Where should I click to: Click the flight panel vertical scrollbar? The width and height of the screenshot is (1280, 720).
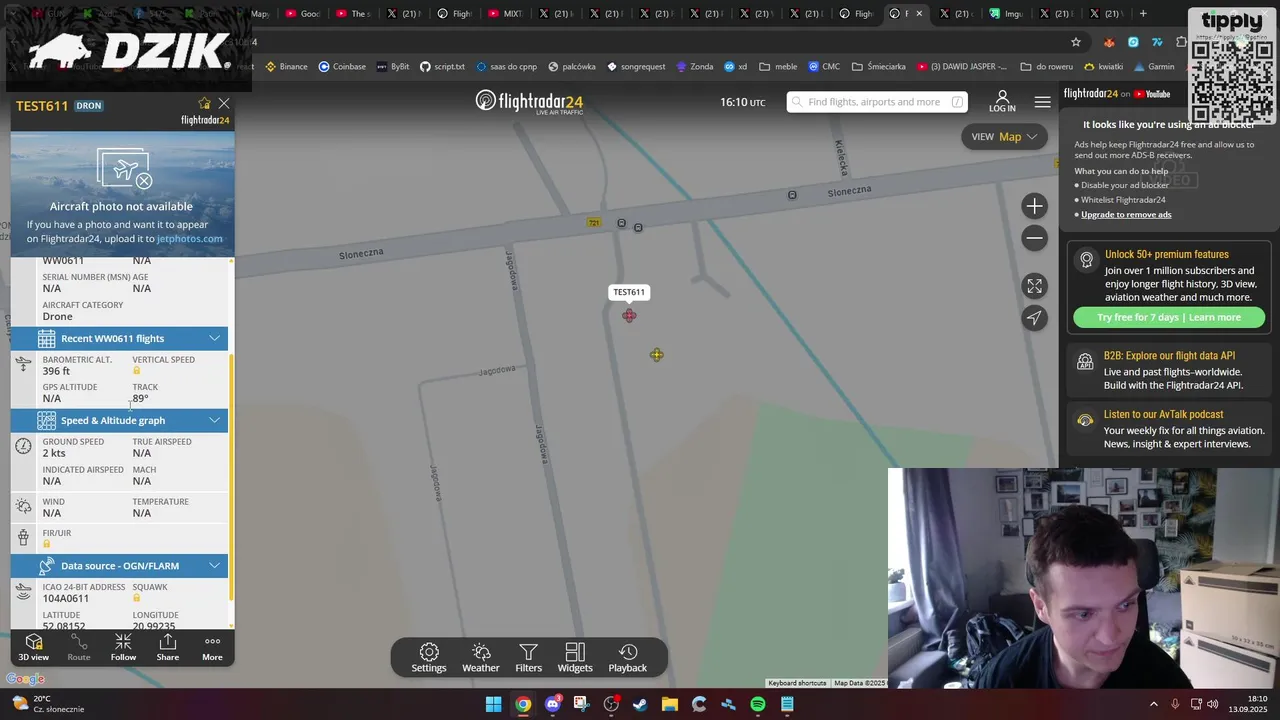tap(232, 475)
